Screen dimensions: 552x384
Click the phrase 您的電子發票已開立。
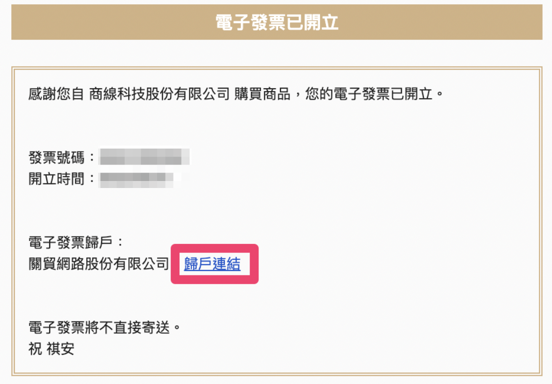(x=375, y=94)
